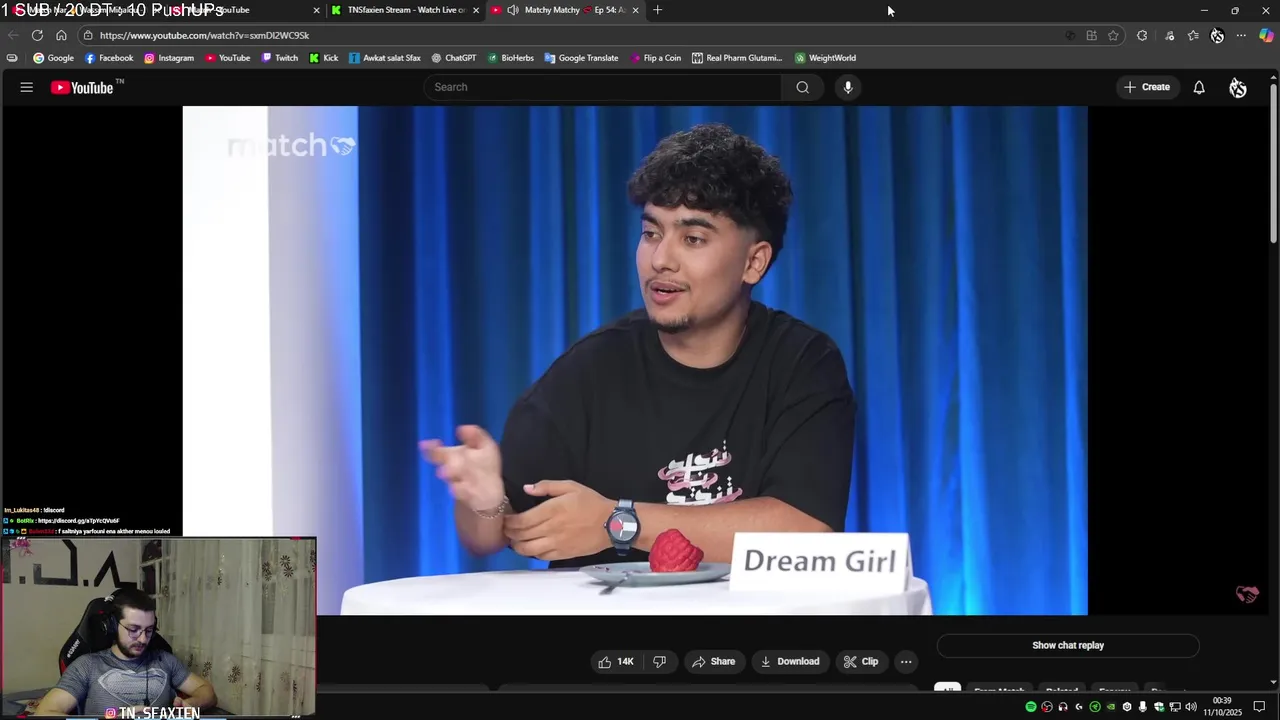Open Logitech G HUB tray icon
1280x720 pixels.
click(x=1079, y=707)
